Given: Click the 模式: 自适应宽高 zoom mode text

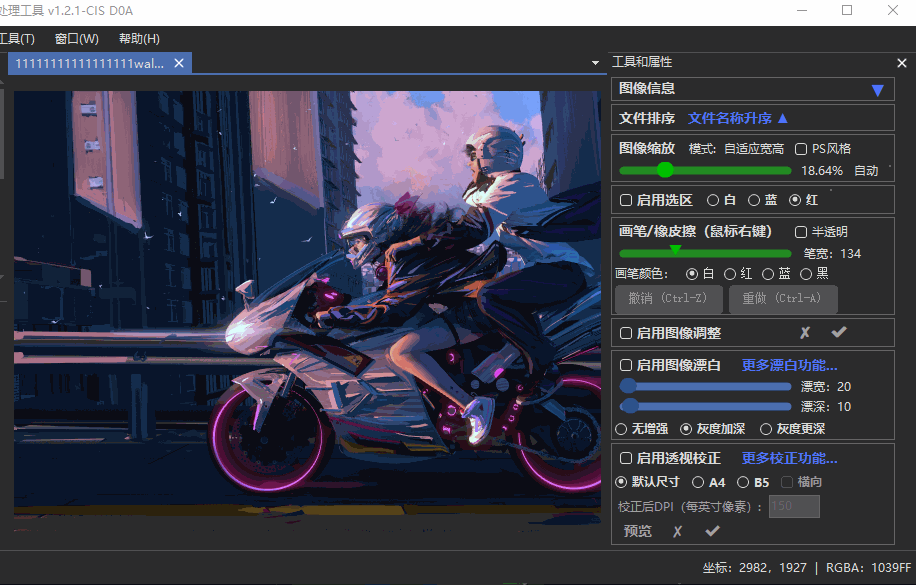Looking at the screenshot, I should point(736,149).
